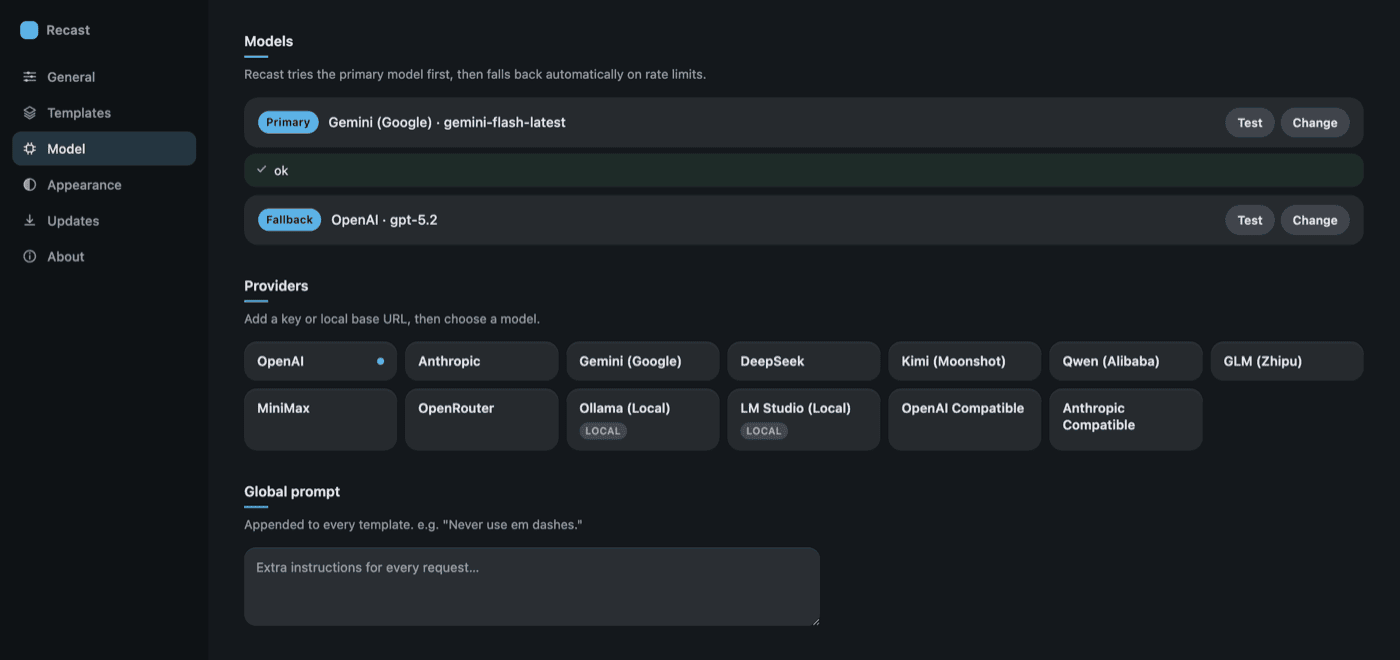This screenshot has height=660, width=1400.
Task: Select the MiniMax provider card
Action: click(x=320, y=419)
